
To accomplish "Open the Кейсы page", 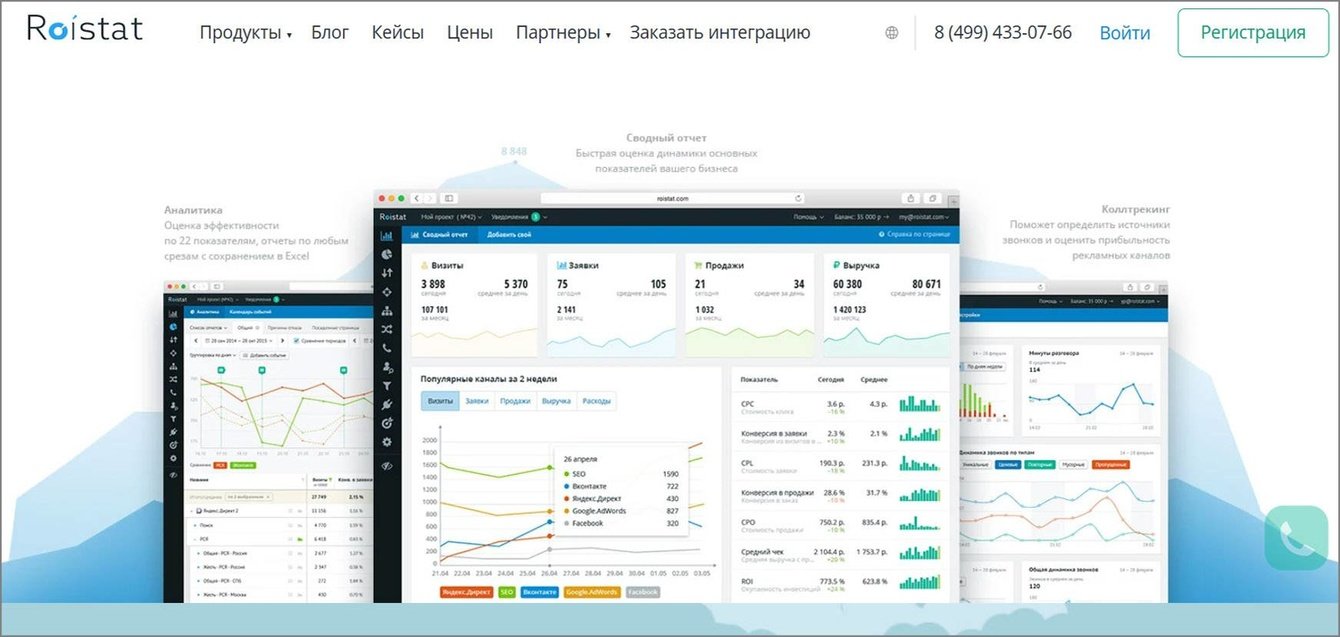I will (x=398, y=33).
